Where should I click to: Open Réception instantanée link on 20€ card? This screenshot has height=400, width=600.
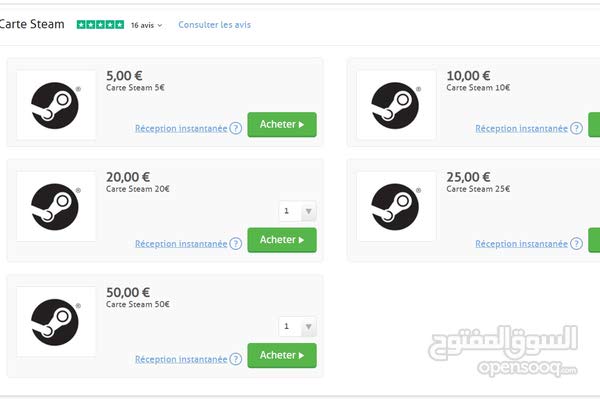[x=181, y=244]
